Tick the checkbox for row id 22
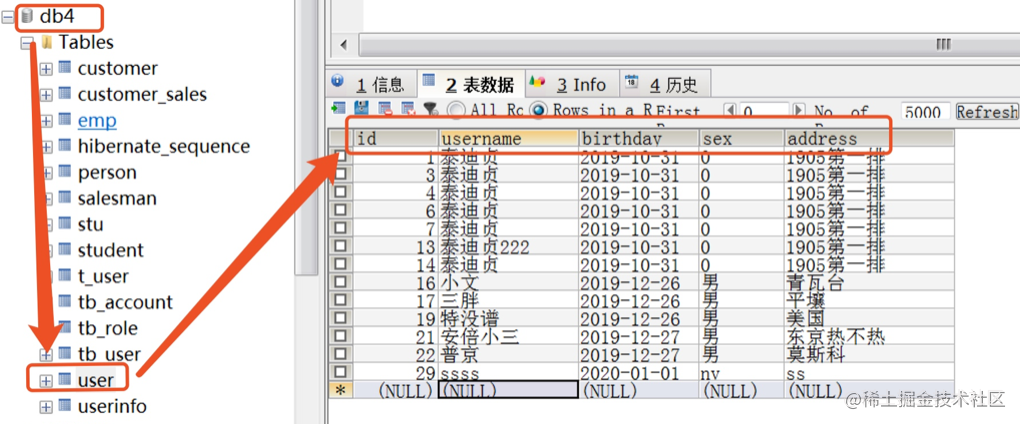This screenshot has height=424, width=1020. (340, 354)
